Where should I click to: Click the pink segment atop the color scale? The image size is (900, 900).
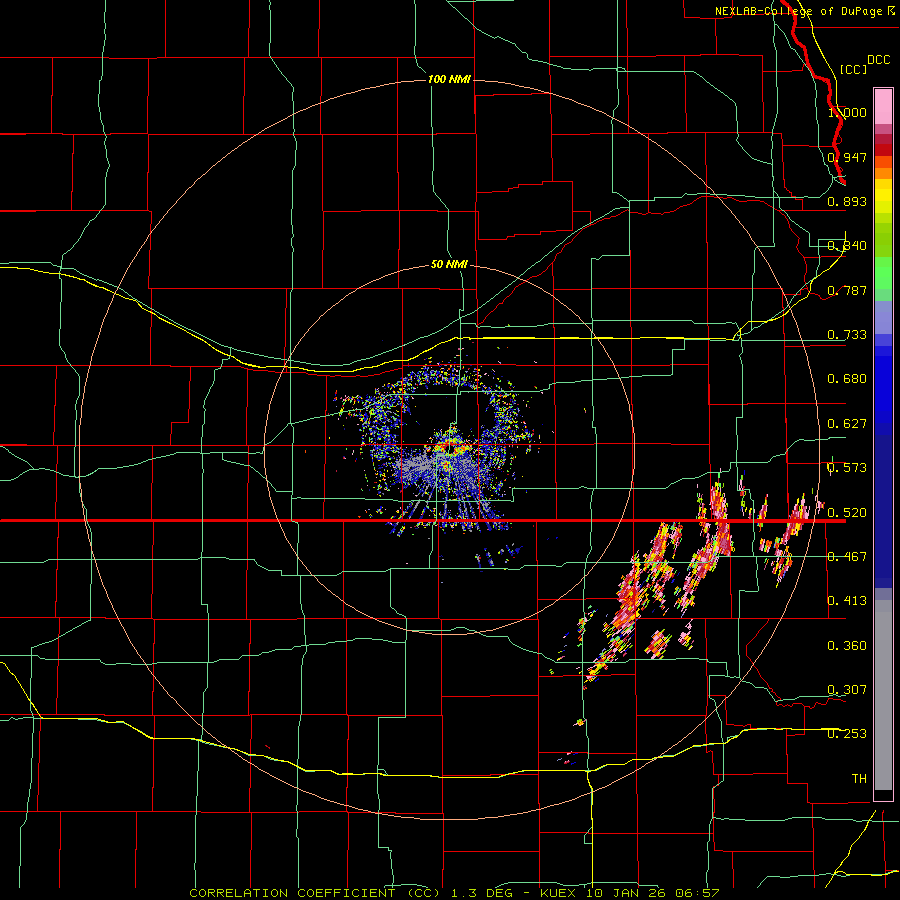click(883, 106)
